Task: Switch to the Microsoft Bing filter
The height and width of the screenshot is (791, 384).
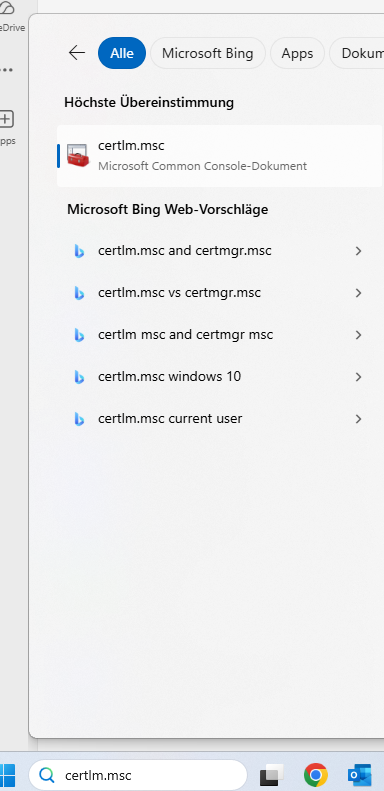Action: 207,53
